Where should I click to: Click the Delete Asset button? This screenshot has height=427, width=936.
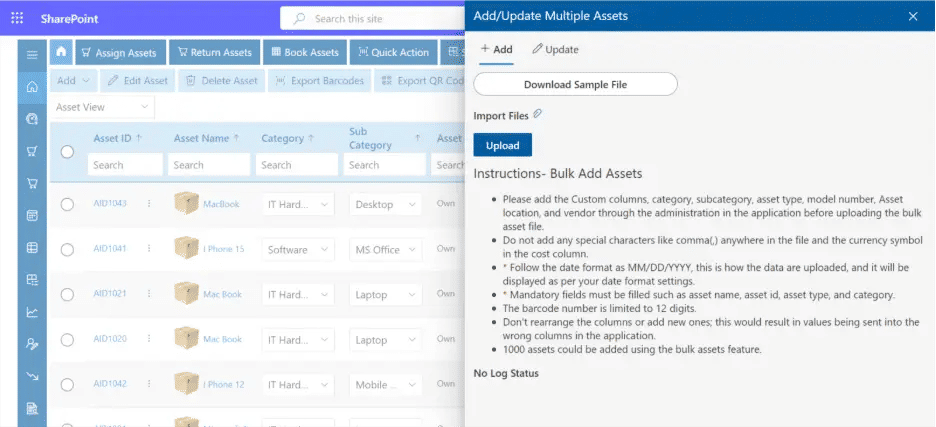tap(221, 81)
